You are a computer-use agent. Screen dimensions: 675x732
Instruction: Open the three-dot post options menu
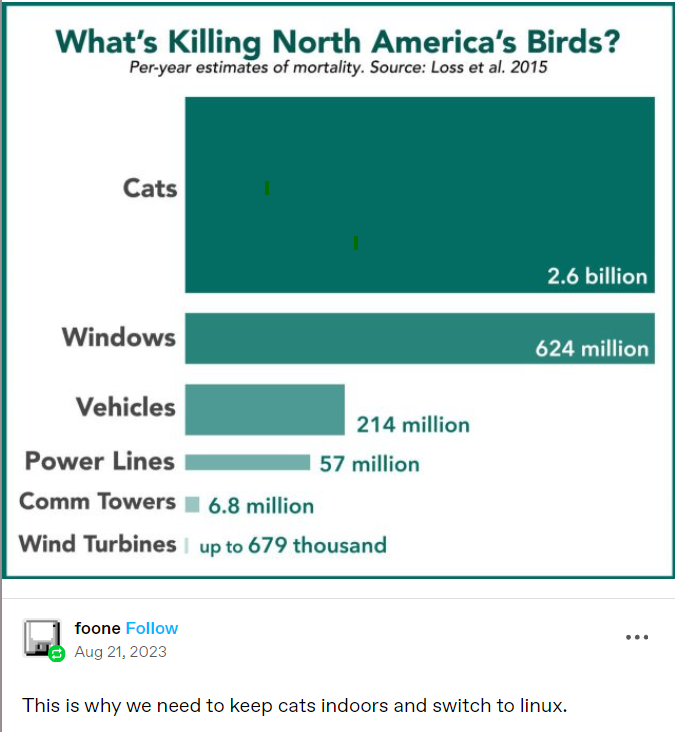tap(637, 637)
